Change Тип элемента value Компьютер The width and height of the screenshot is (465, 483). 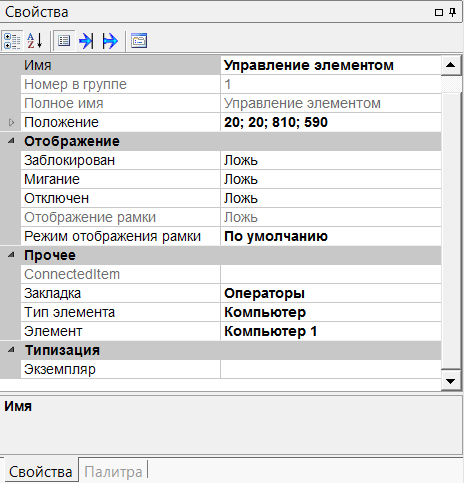(x=331, y=312)
